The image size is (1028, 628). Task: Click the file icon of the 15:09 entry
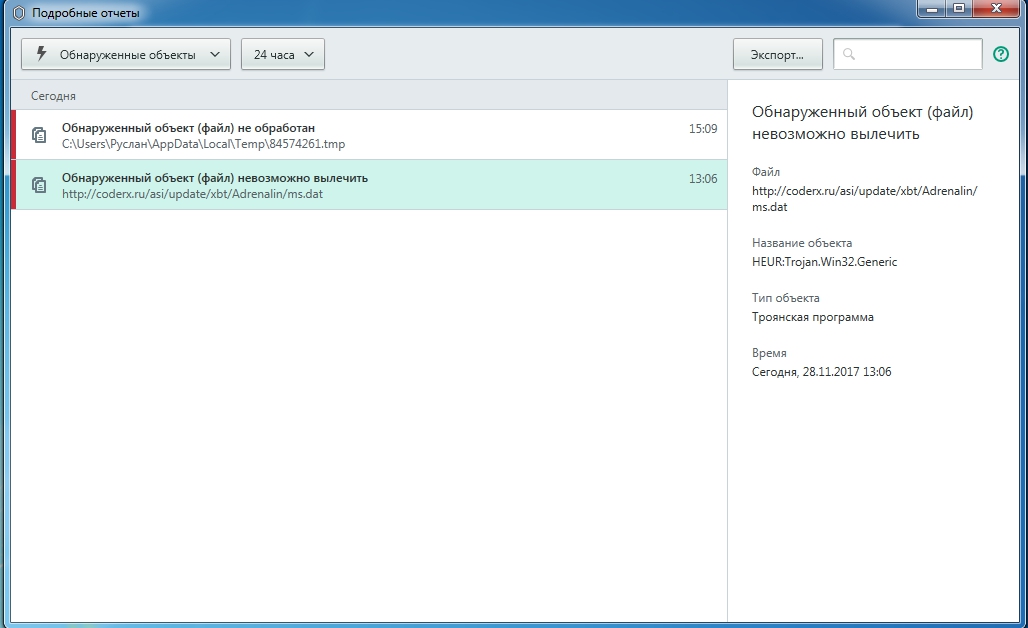(x=39, y=135)
